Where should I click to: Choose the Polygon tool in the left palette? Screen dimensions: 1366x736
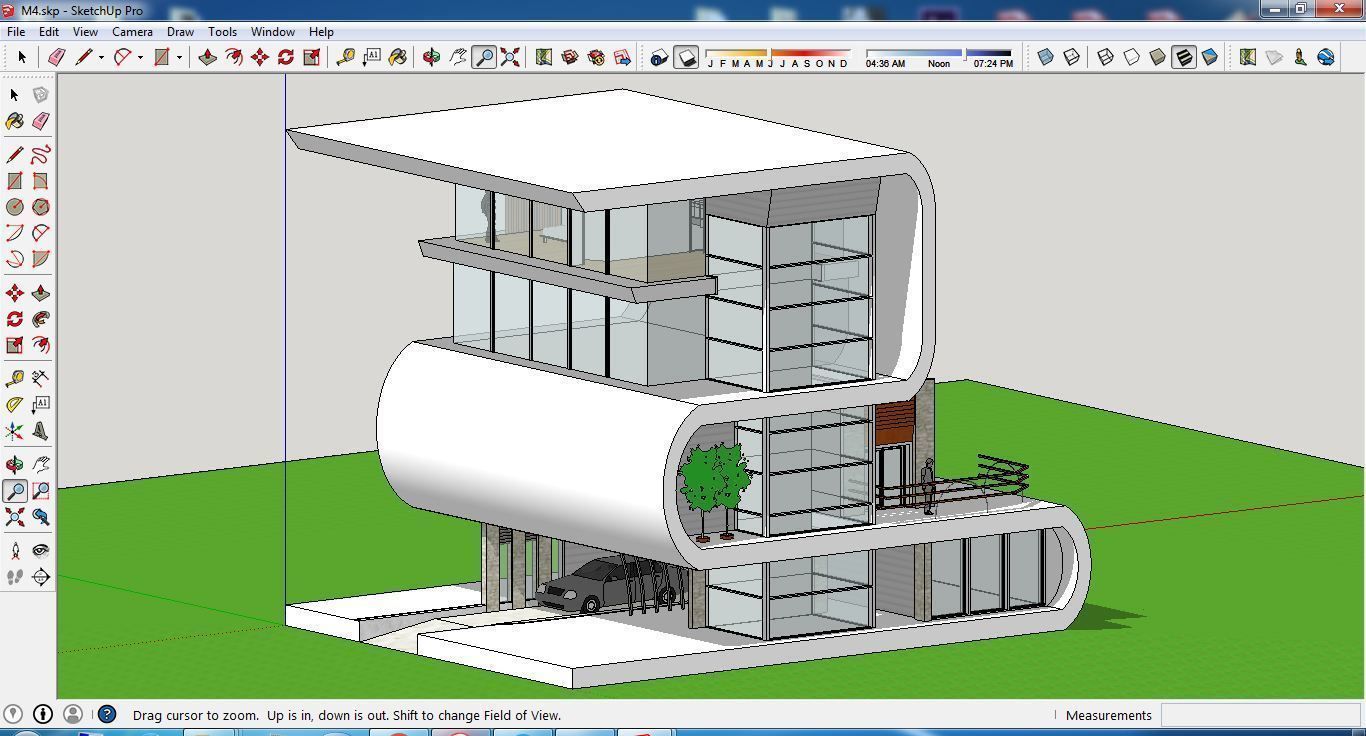pos(40,207)
